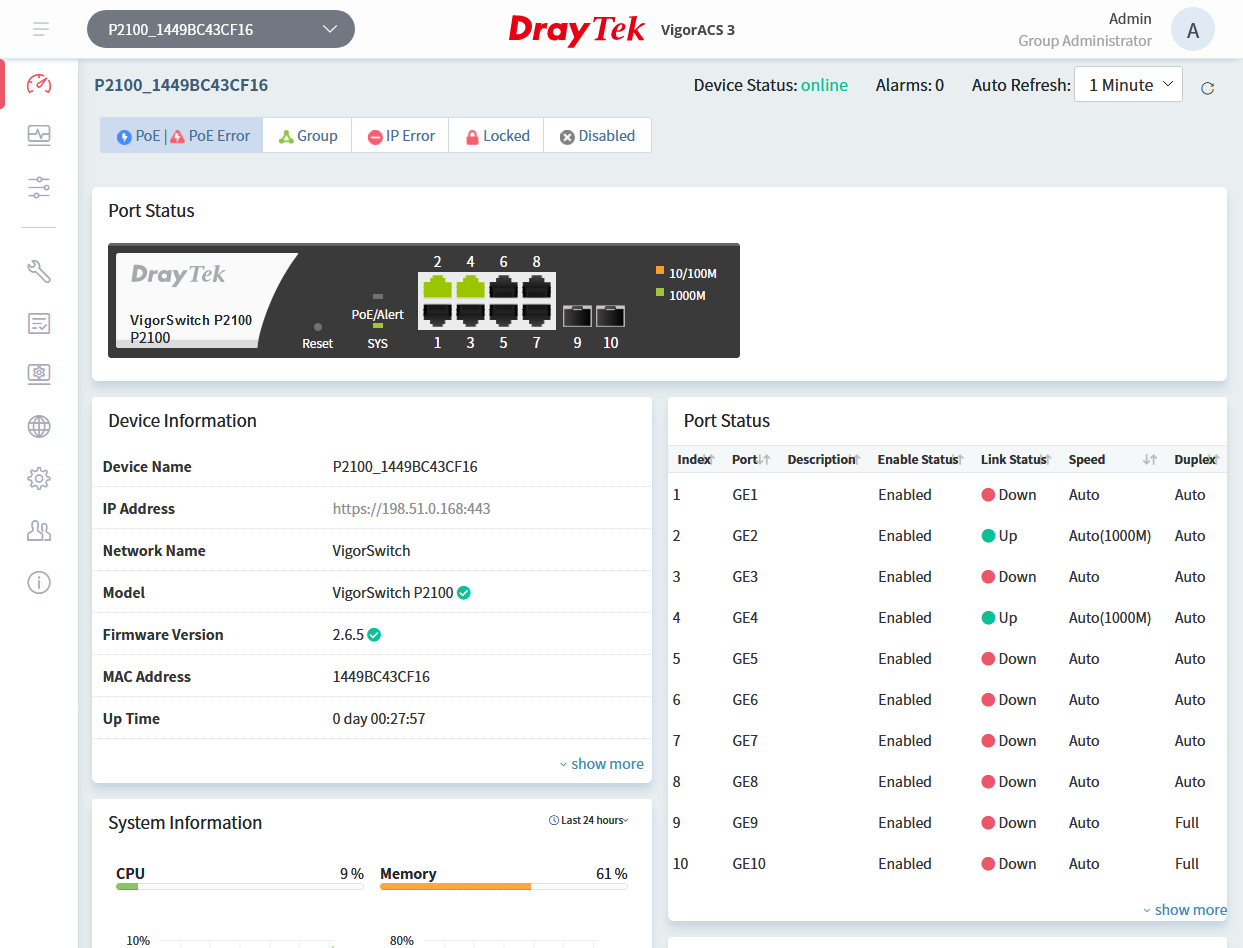Expand the Last 24 hours time range
This screenshot has width=1243, height=948.
click(589, 821)
